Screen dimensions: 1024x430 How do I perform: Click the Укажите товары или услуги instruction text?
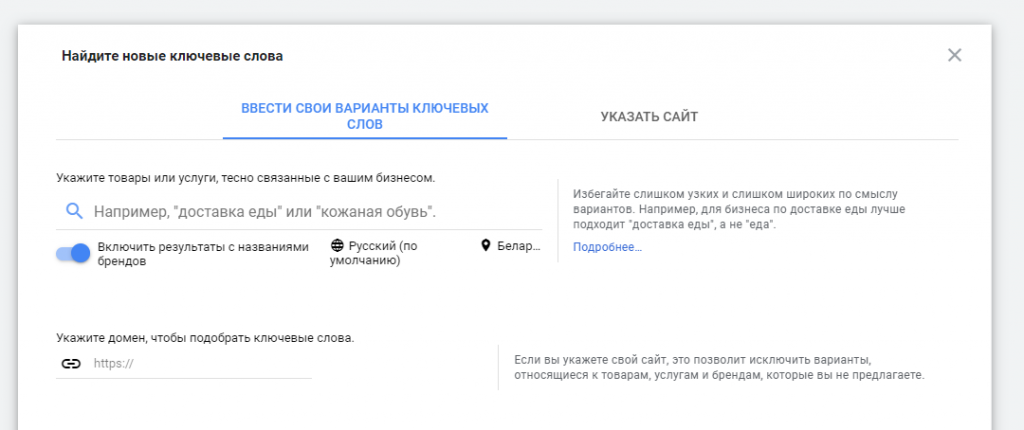pos(245,178)
